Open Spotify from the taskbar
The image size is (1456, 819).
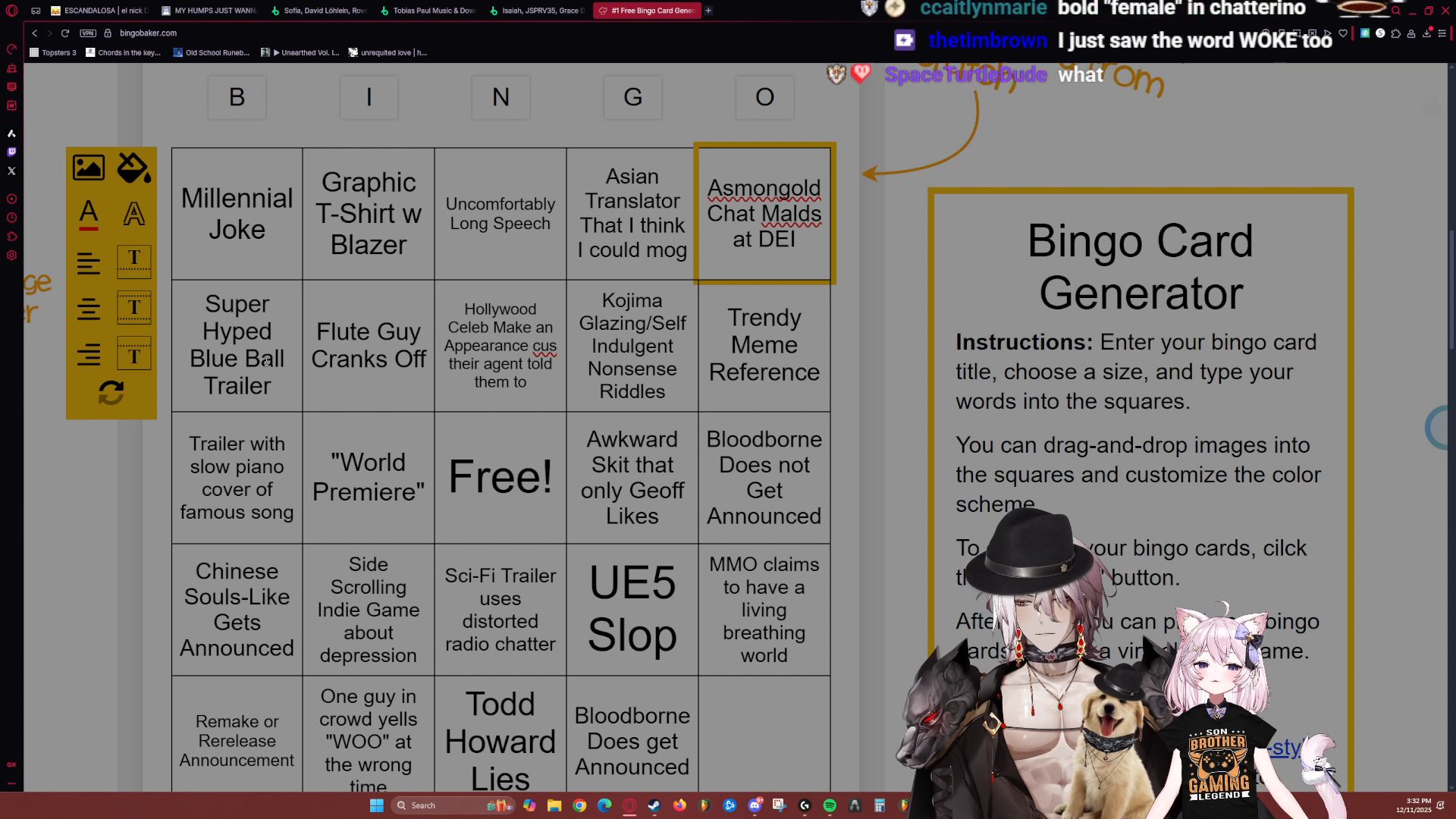point(830,805)
